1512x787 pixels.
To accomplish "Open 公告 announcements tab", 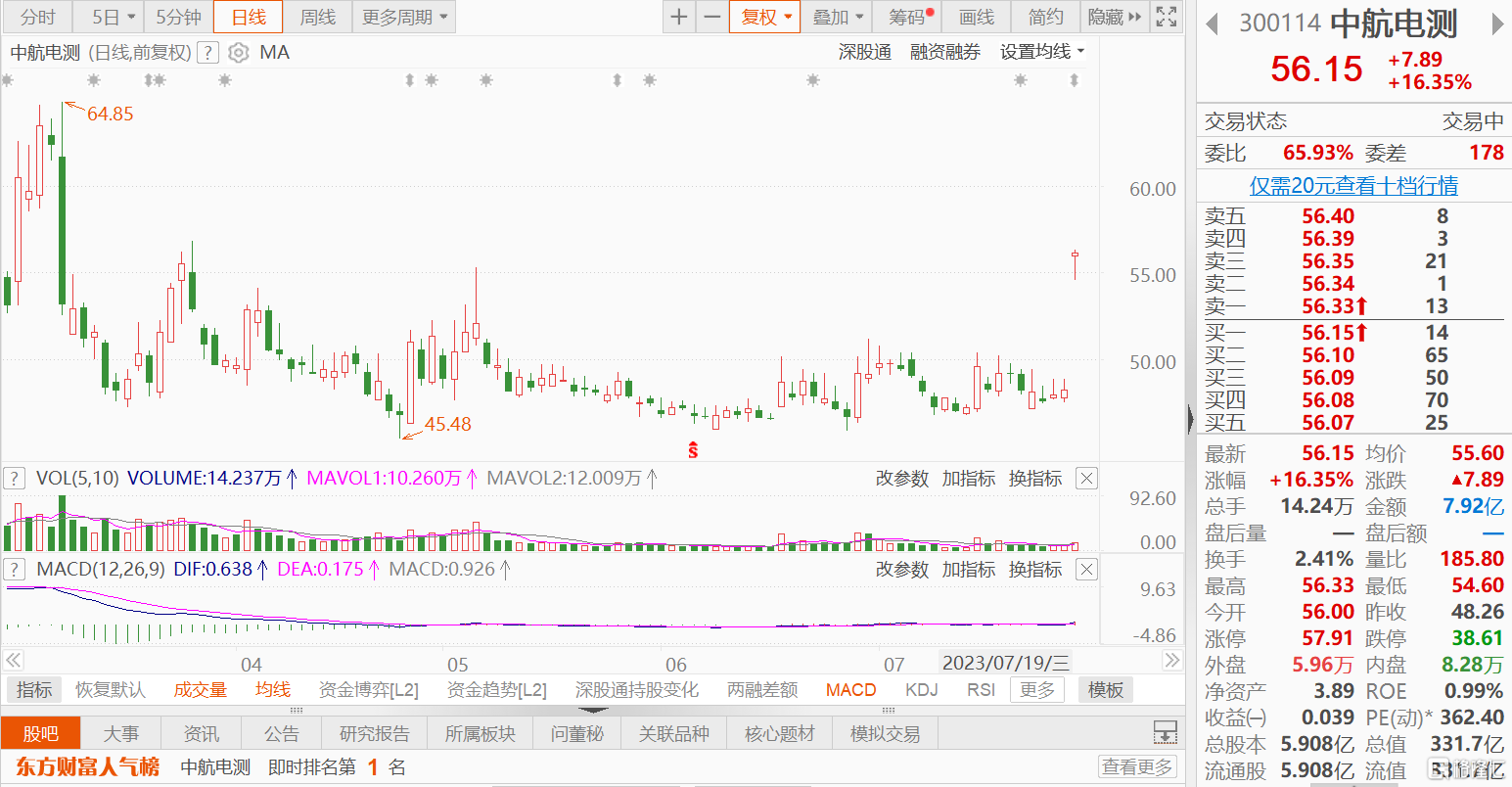I will tap(282, 733).
